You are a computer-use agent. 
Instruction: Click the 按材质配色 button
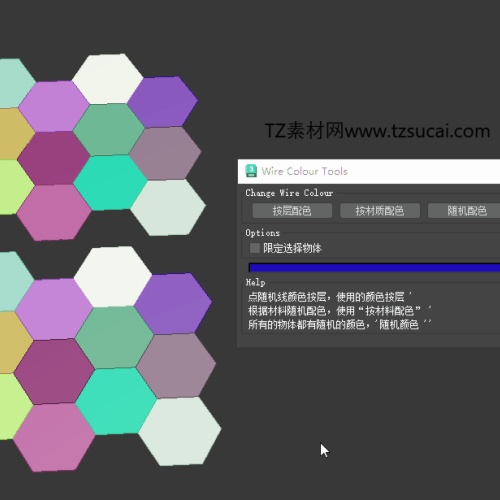[x=380, y=211]
